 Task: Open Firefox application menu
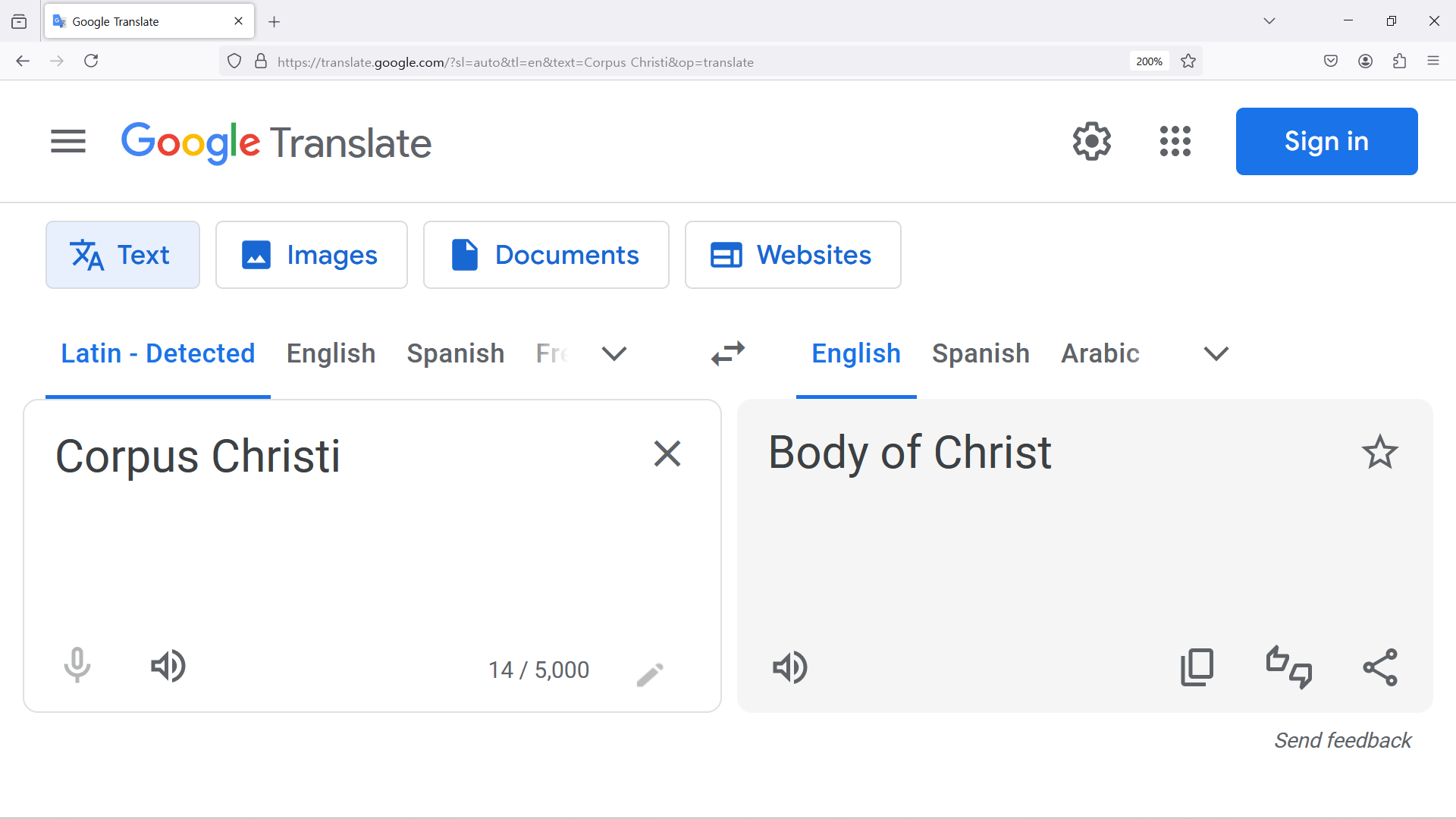pyautogui.click(x=1433, y=61)
